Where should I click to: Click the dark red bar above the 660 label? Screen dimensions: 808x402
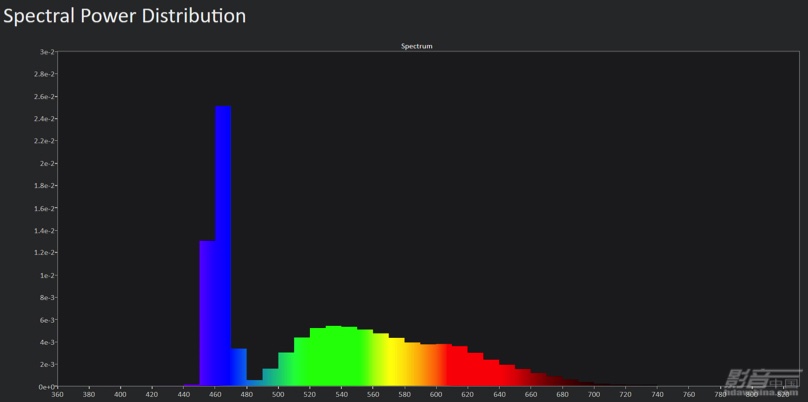point(523,377)
